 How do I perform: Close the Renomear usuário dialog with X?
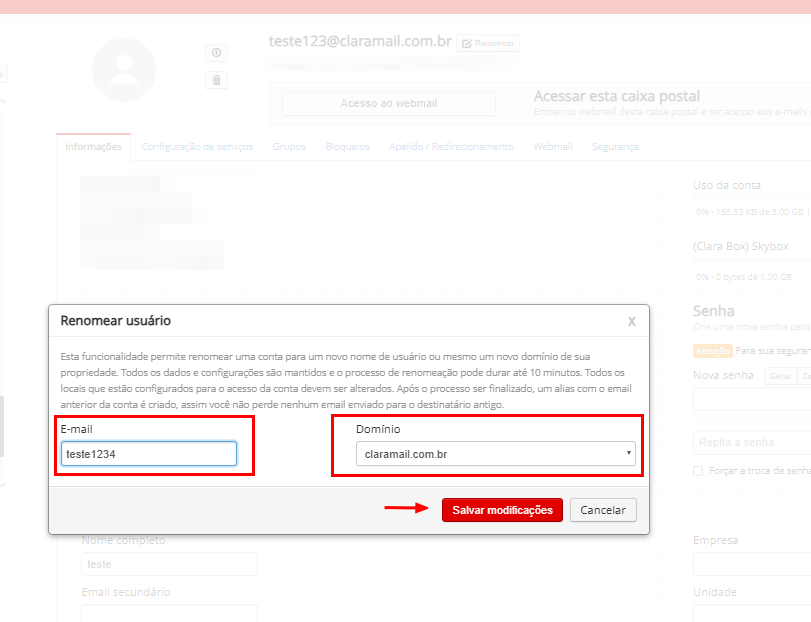[631, 321]
